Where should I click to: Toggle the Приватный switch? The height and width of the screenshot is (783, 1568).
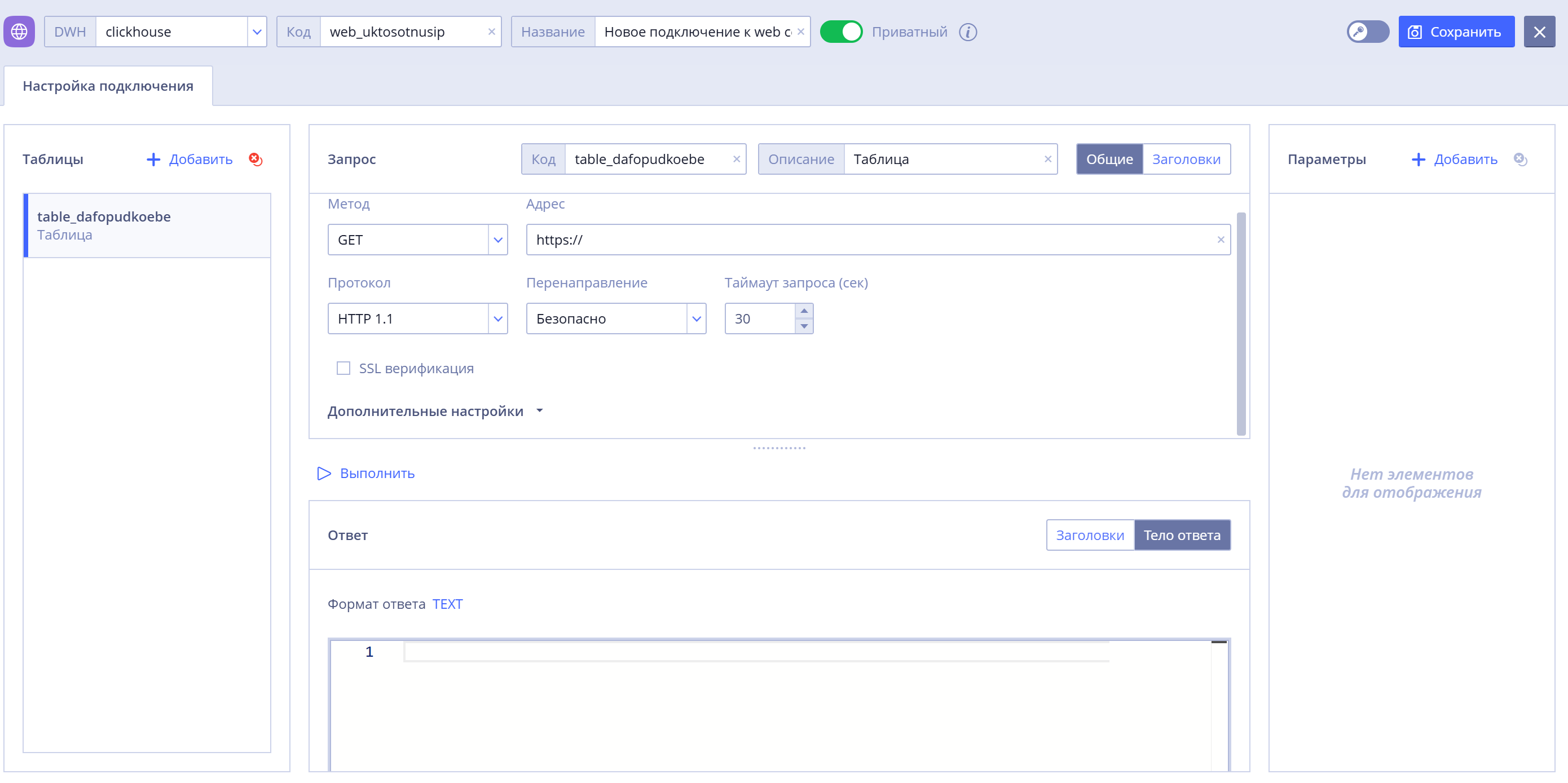840,32
